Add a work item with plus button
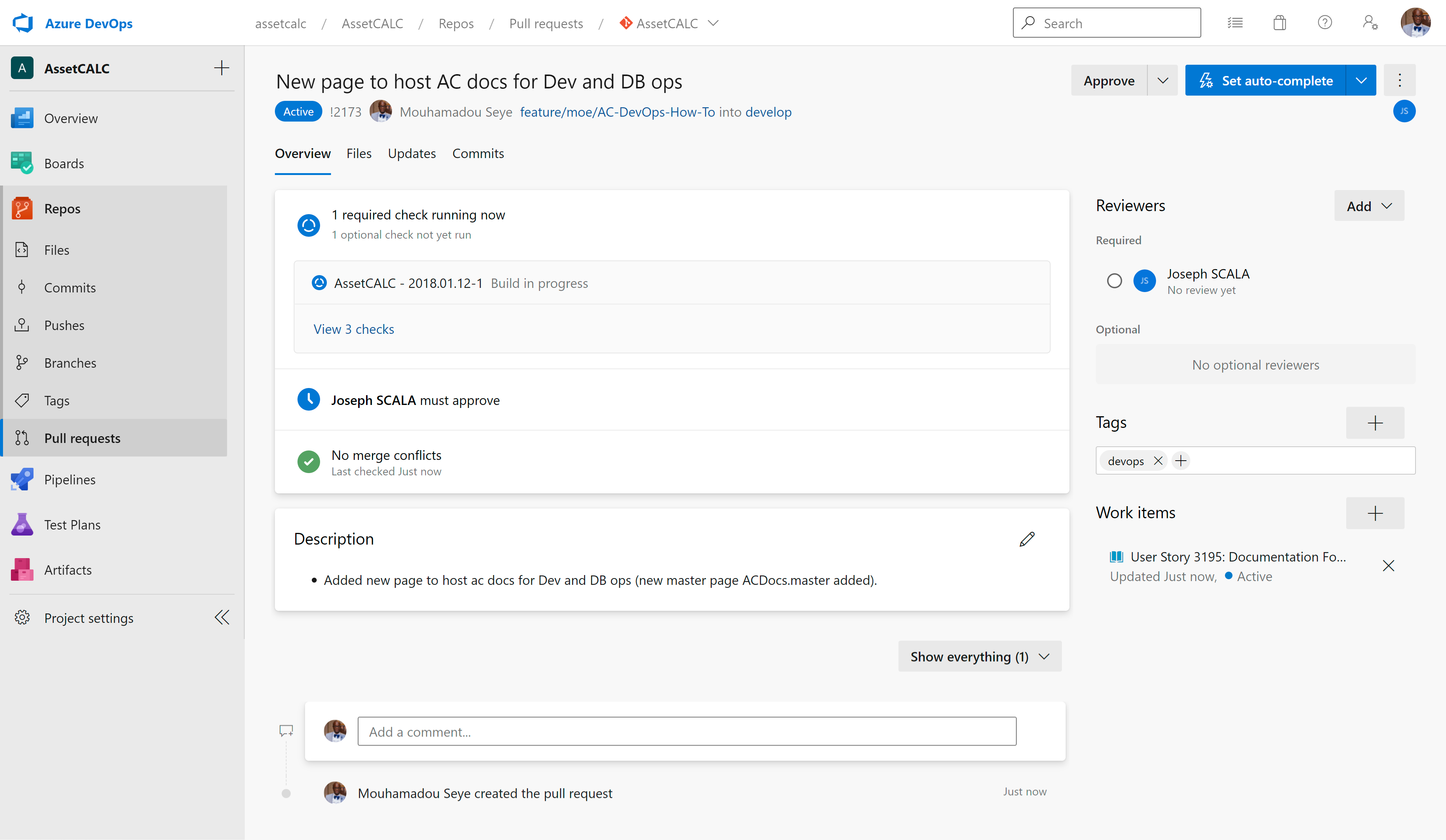 [1376, 513]
